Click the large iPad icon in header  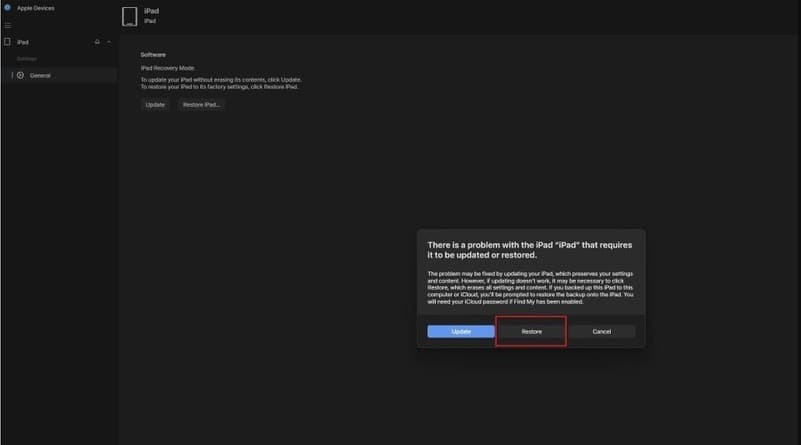point(129,16)
